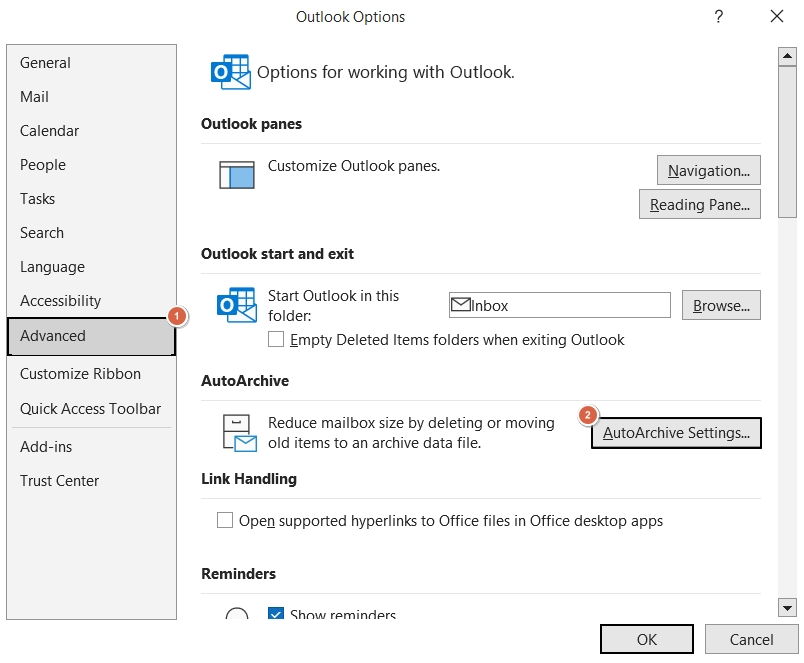
Task: Click the scrollbar down arrow
Action: (x=787, y=608)
